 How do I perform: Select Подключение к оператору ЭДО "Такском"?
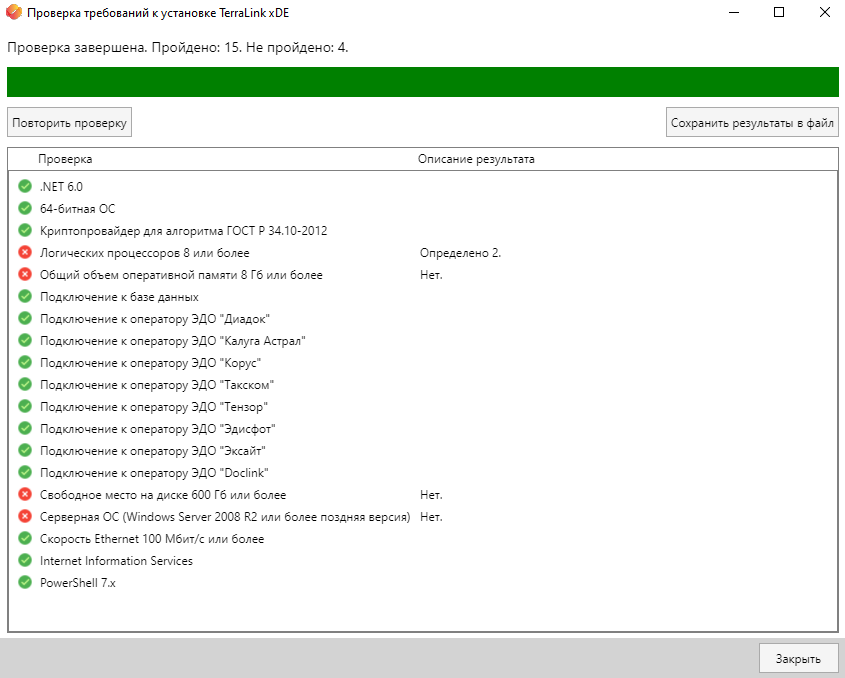pyautogui.click(x=157, y=385)
